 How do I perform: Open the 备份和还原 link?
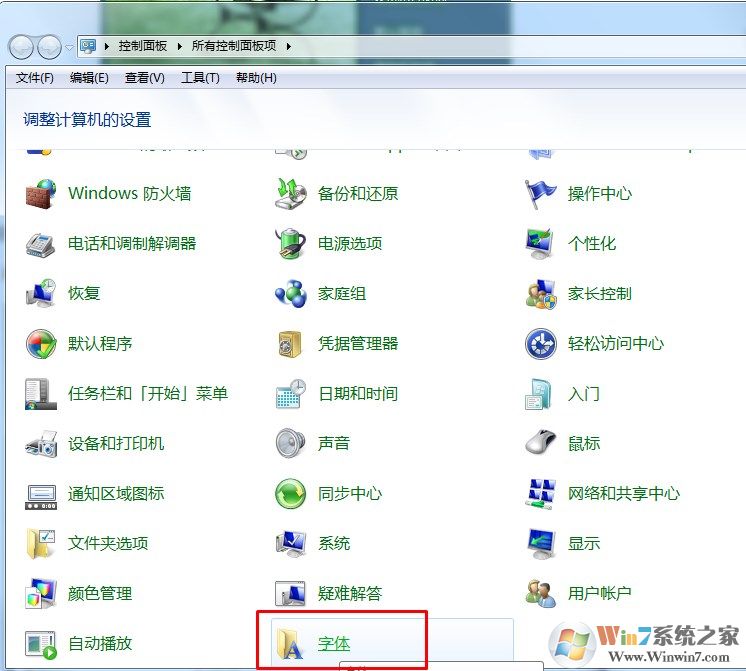[358, 194]
